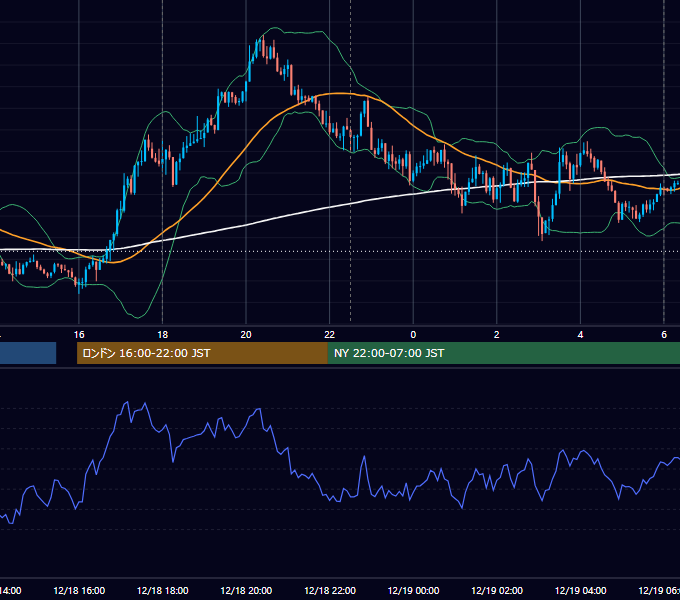Viewport: 680px width, 600px height.
Task: Click the upper axis hour label 16
Action: tap(79, 335)
